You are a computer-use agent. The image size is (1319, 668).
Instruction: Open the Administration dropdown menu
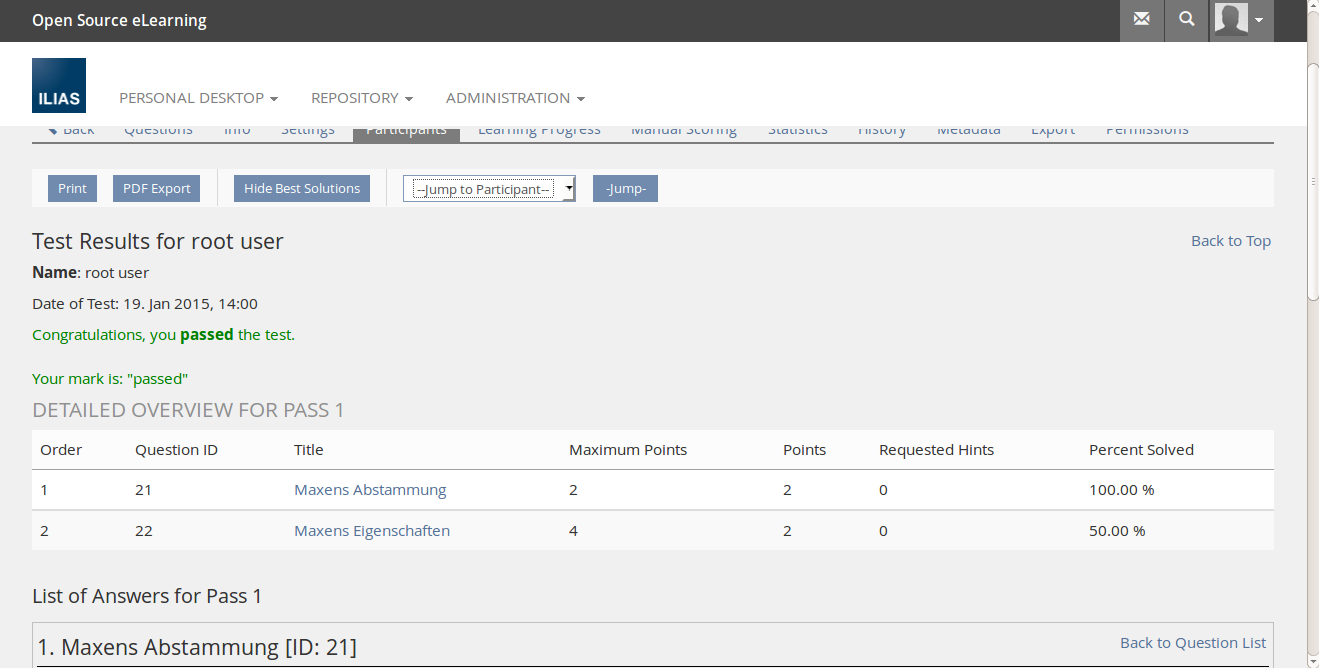tap(515, 98)
